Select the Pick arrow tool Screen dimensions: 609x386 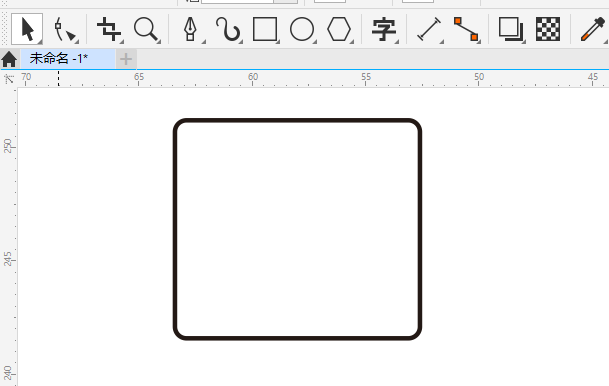coord(27,29)
